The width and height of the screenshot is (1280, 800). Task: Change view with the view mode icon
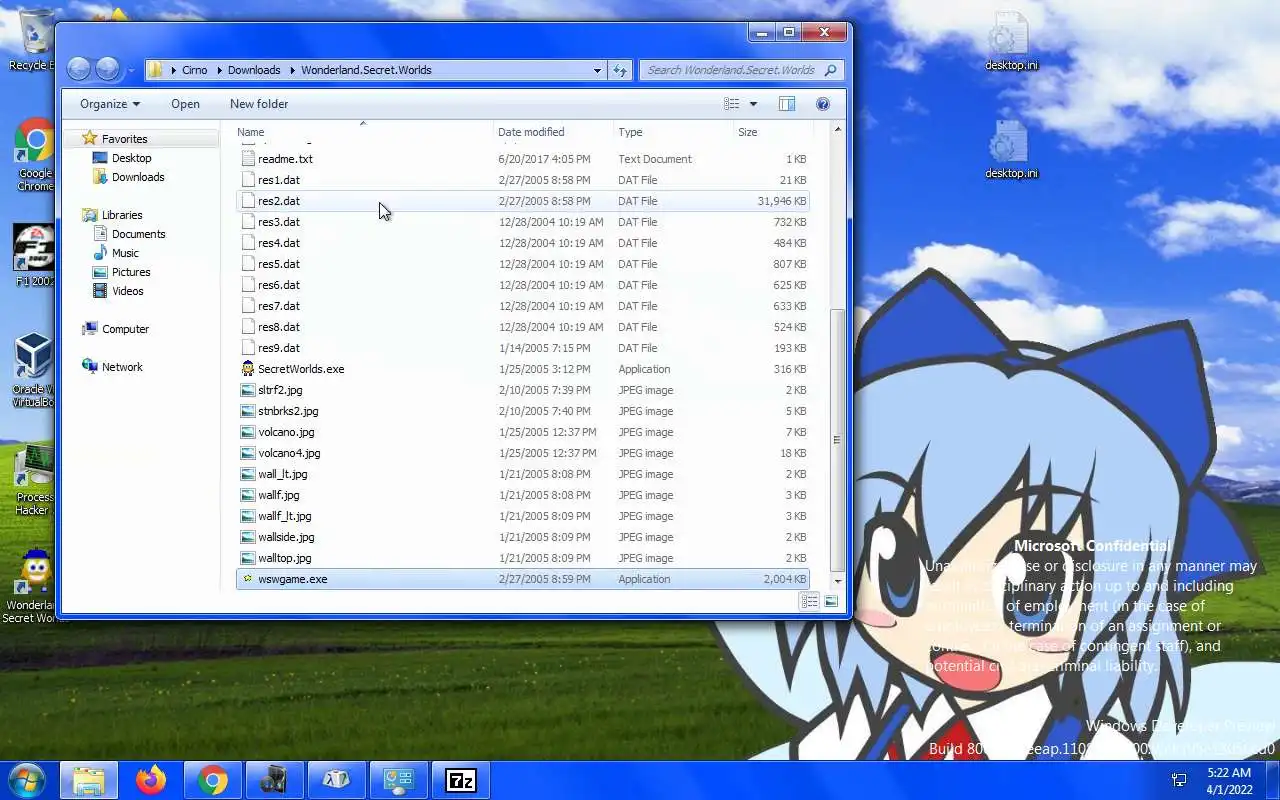point(732,104)
